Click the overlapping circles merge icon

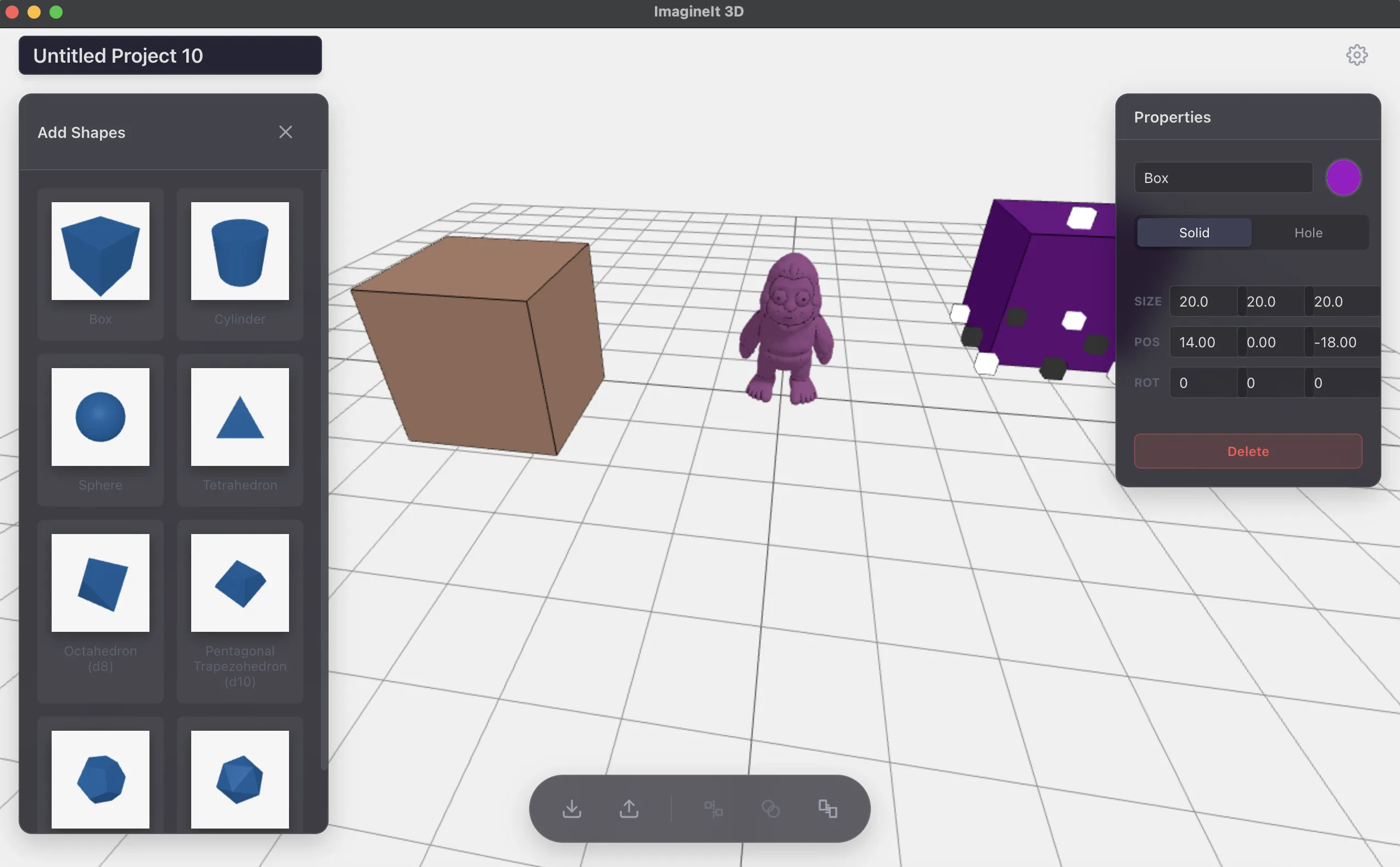pyautogui.click(x=770, y=809)
